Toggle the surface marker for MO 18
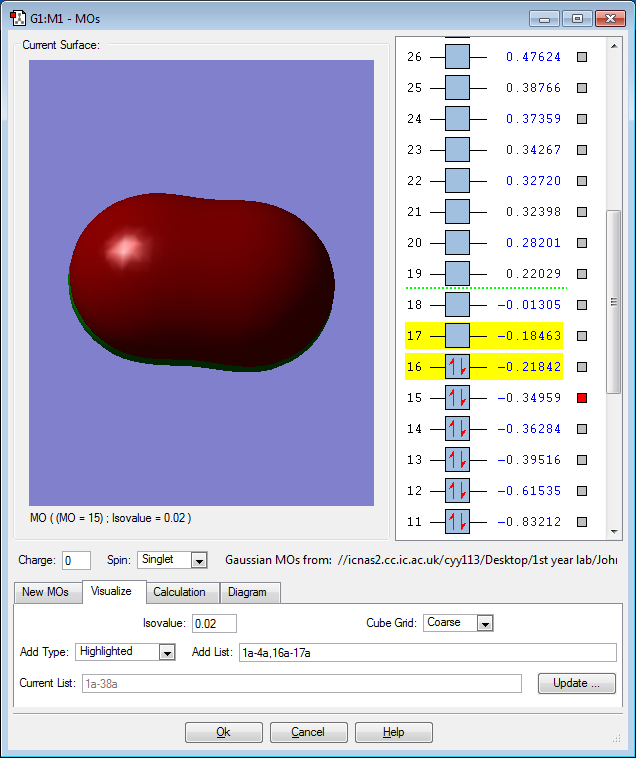The image size is (636, 758). 583,305
